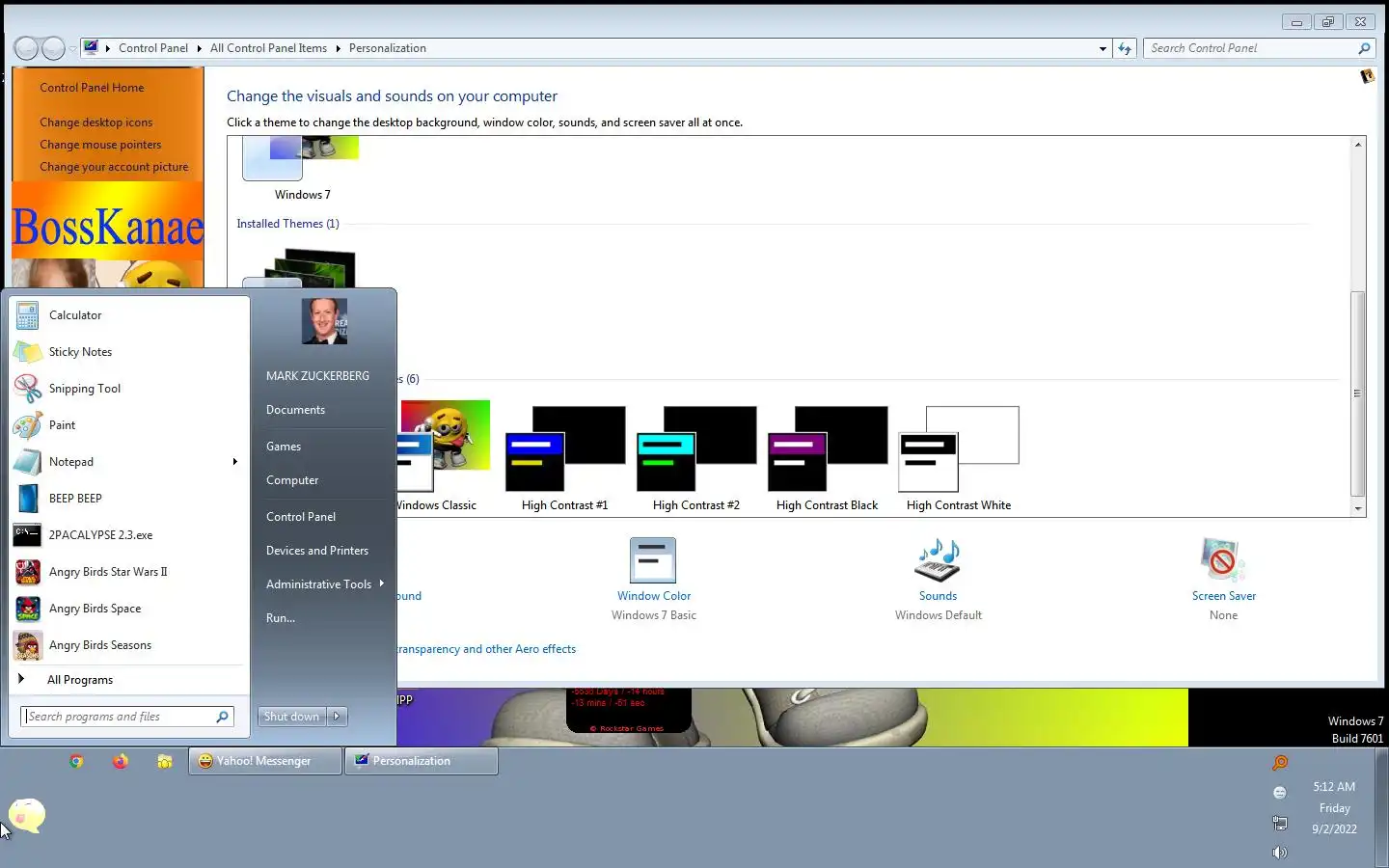
Task: Click the theme list scroll up arrow
Action: (1358, 145)
